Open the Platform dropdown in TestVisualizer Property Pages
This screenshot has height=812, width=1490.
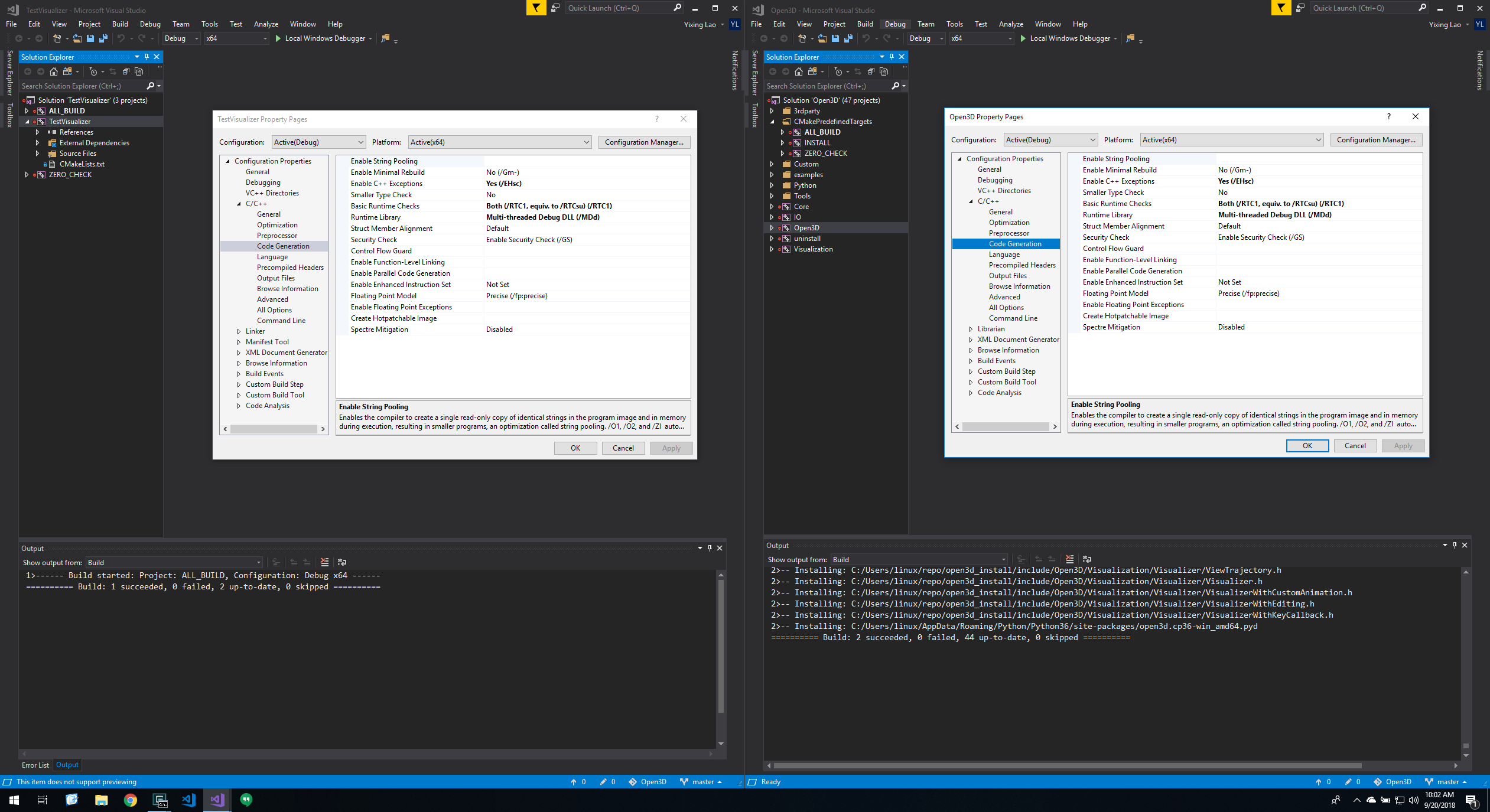[x=584, y=142]
